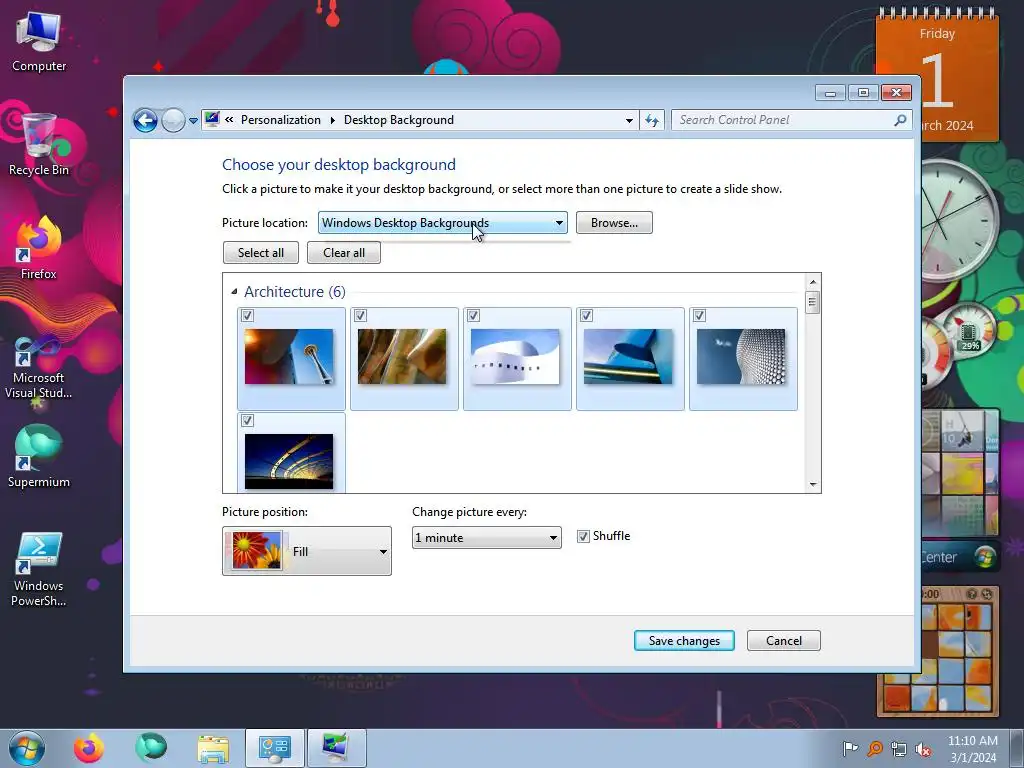Image resolution: width=1024 pixels, height=768 pixels.
Task: Click the network tray icon
Action: click(x=899, y=749)
